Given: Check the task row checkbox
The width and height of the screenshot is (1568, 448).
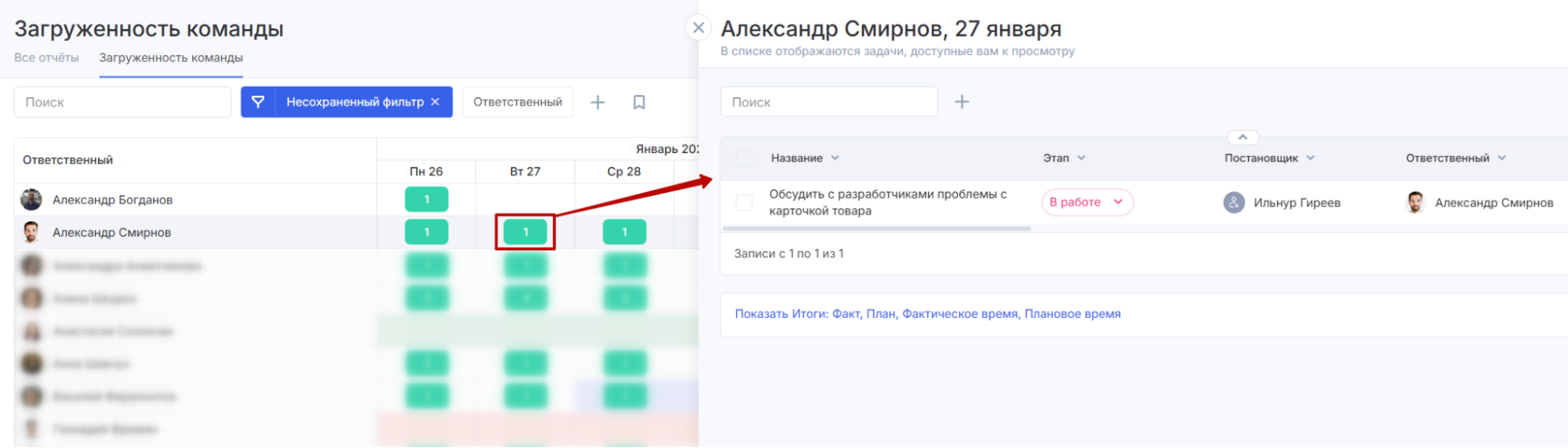Looking at the screenshot, I should [744, 202].
